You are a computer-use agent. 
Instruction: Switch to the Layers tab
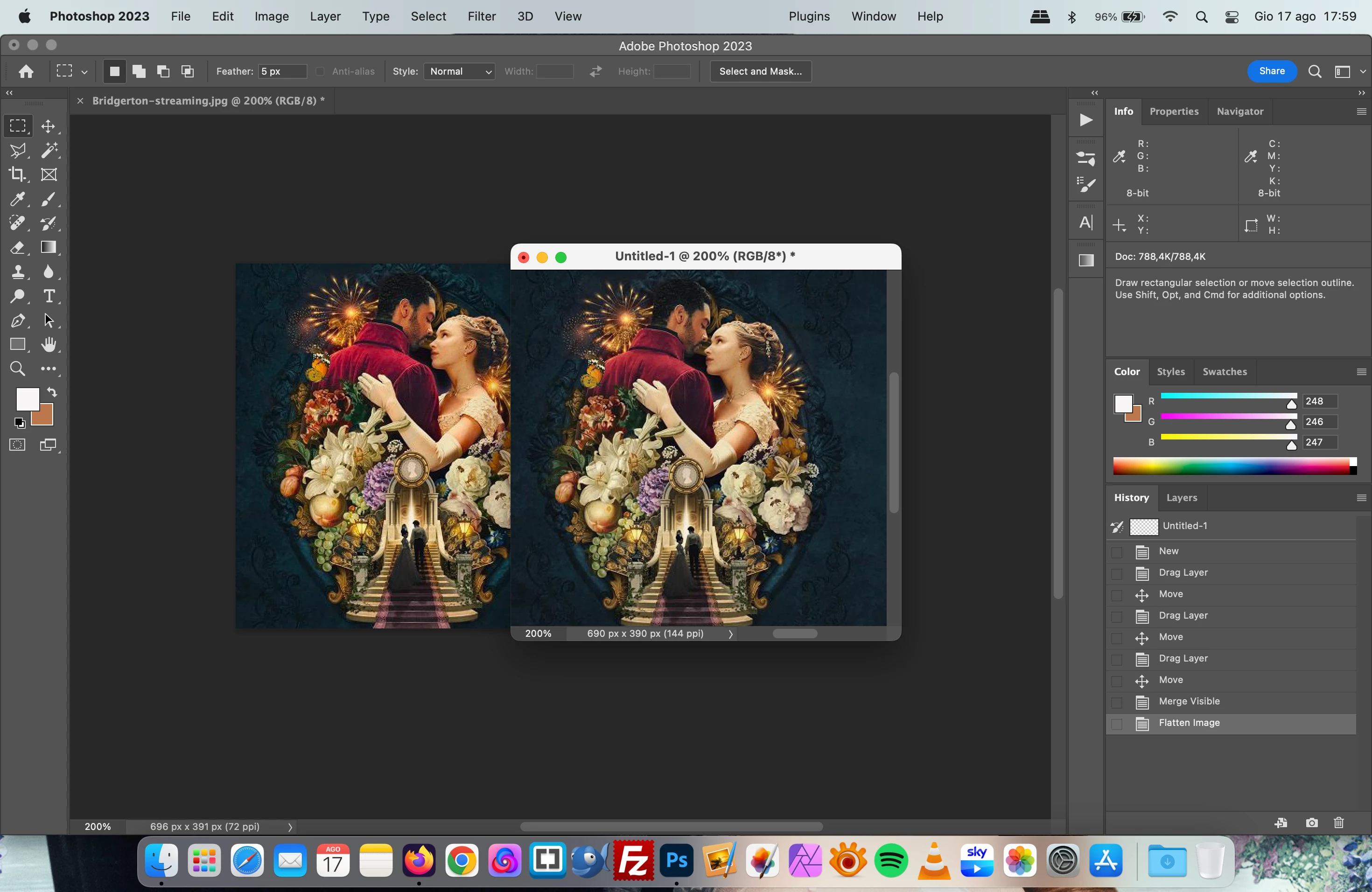[x=1181, y=497]
